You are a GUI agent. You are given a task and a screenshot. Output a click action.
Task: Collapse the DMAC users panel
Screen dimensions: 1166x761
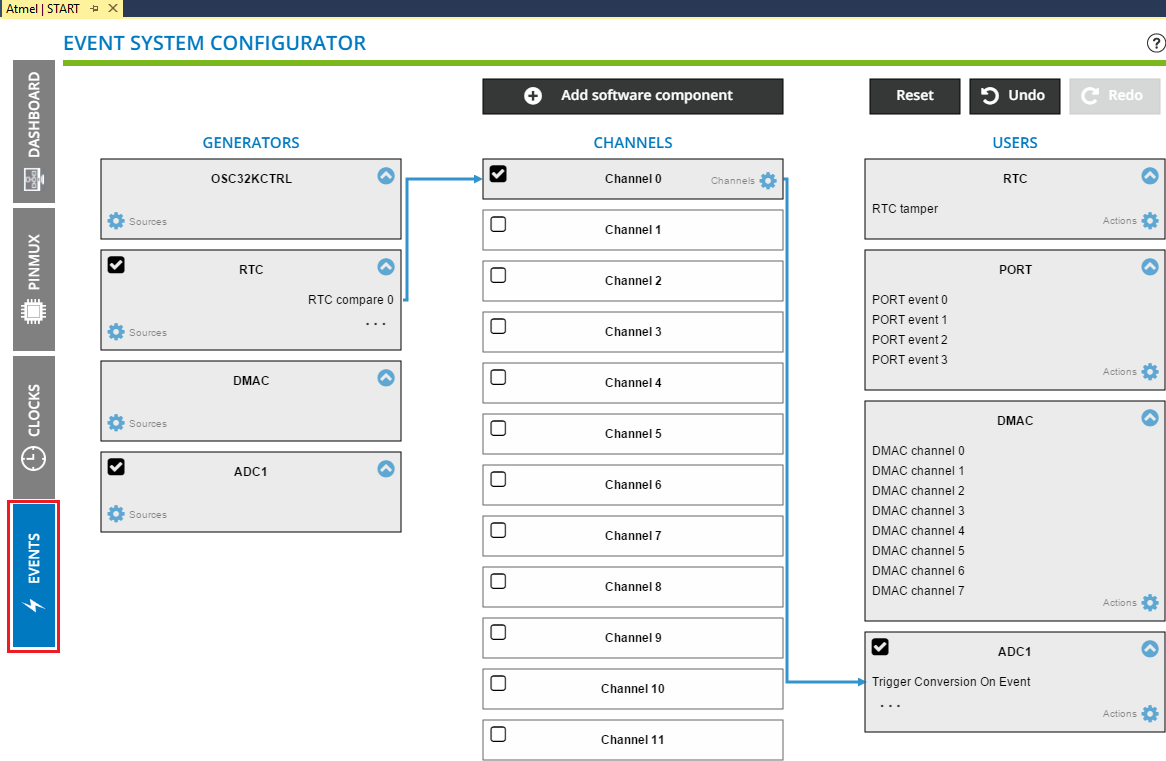1149,418
